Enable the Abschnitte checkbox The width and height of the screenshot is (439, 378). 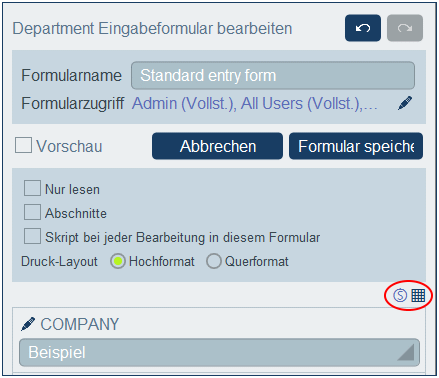tap(32, 212)
